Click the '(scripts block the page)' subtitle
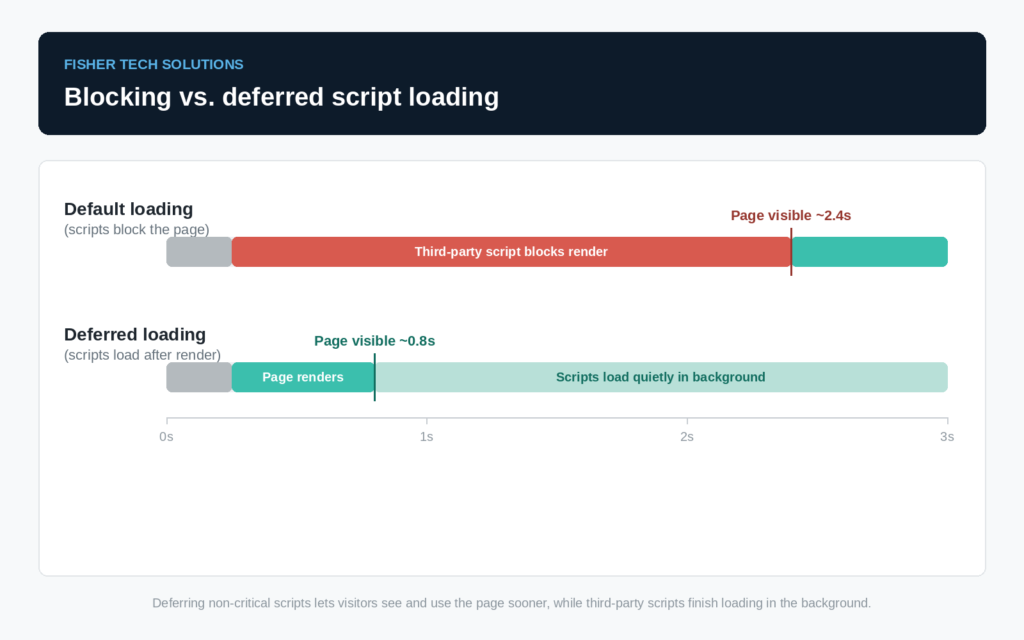 pos(136,230)
